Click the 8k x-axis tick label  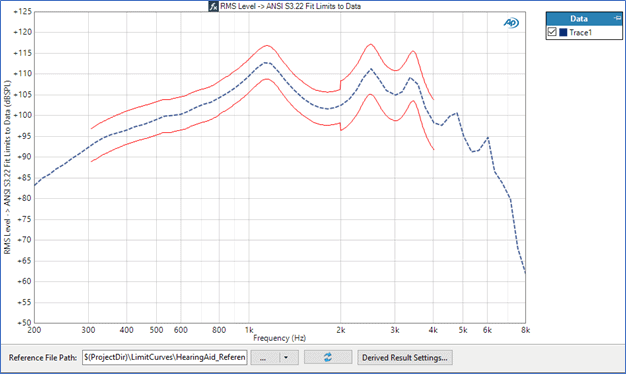point(525,330)
